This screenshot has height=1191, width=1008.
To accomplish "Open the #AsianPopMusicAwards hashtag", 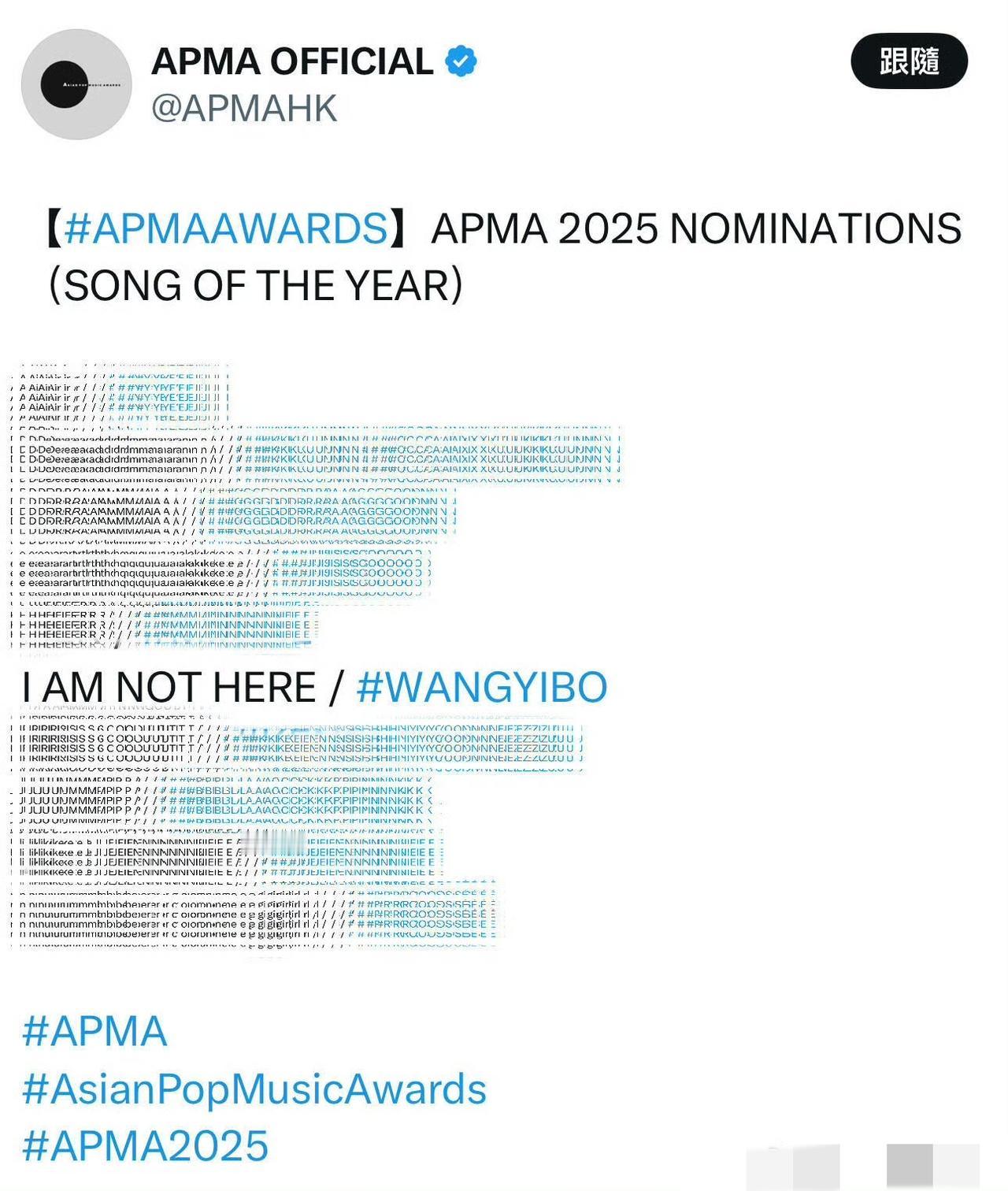I will click(254, 1089).
